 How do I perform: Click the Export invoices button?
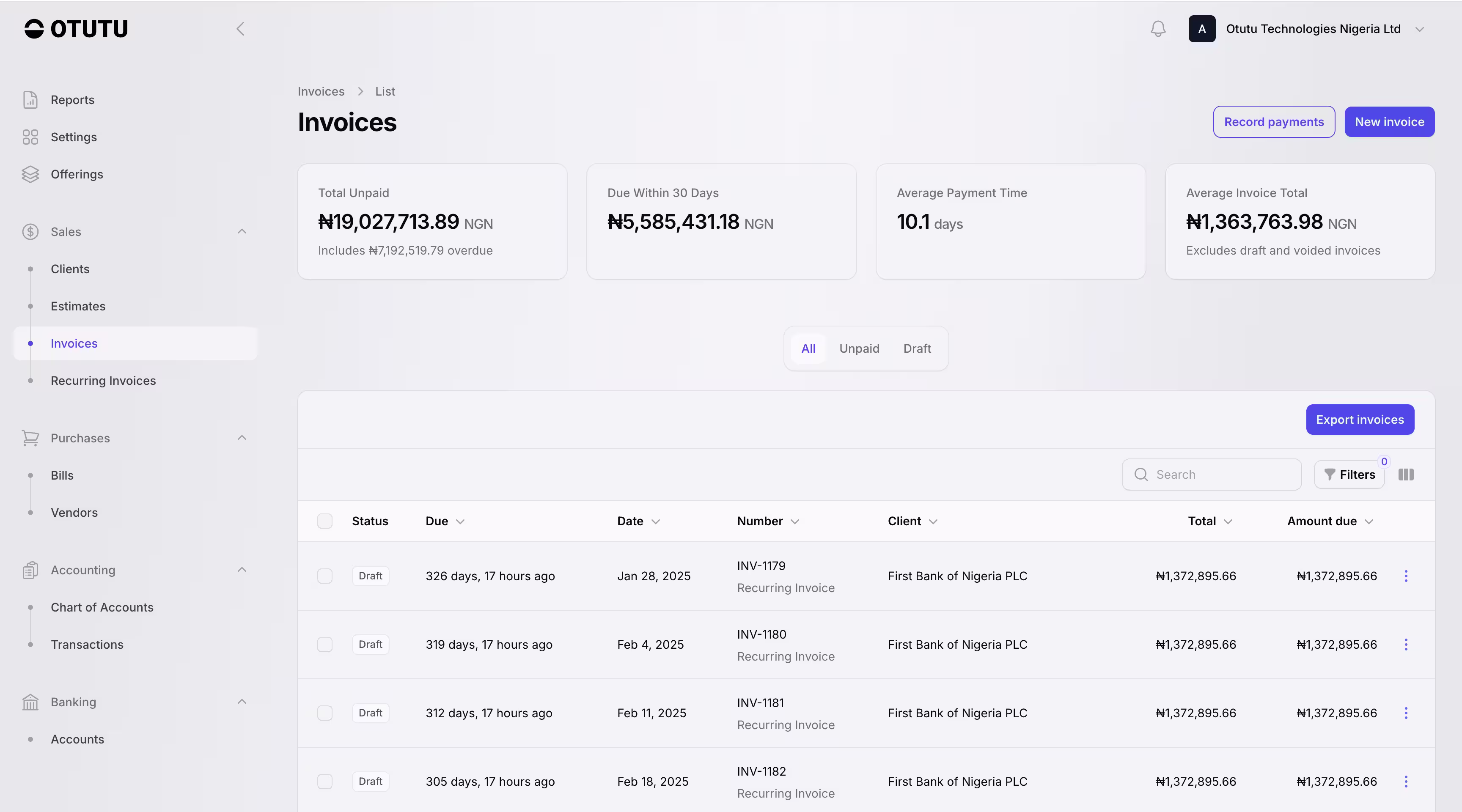coord(1359,420)
